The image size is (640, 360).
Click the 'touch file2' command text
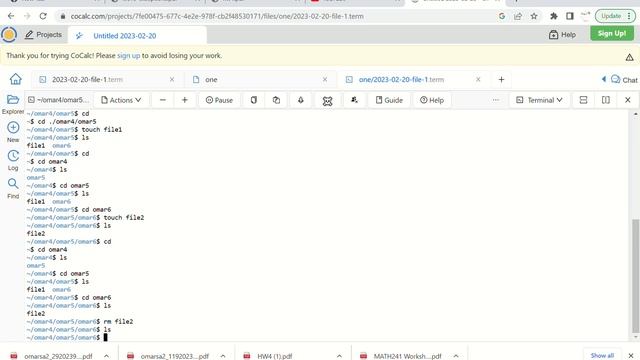tap(124, 218)
